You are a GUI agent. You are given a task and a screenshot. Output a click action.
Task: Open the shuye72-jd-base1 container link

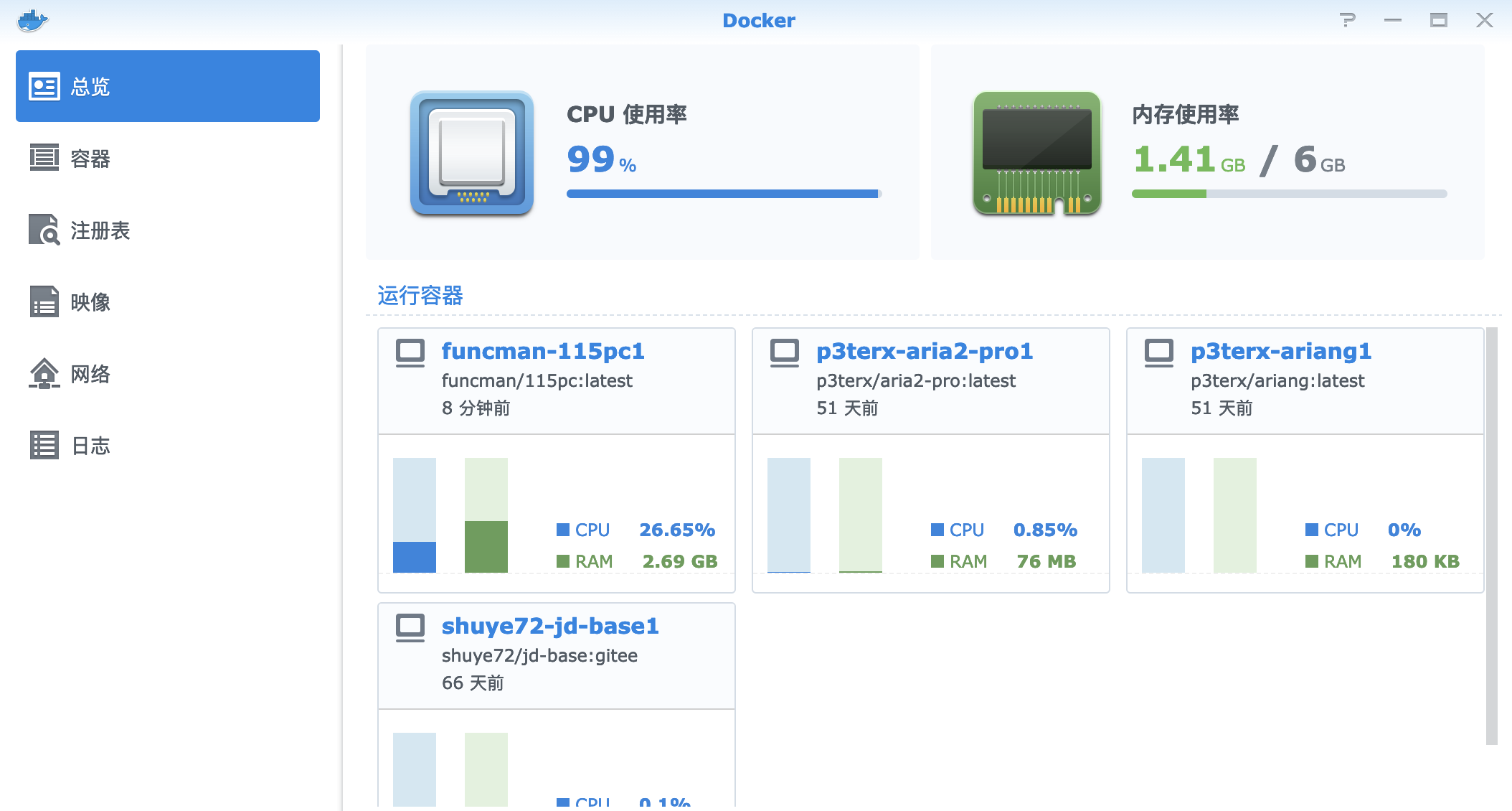click(x=550, y=626)
